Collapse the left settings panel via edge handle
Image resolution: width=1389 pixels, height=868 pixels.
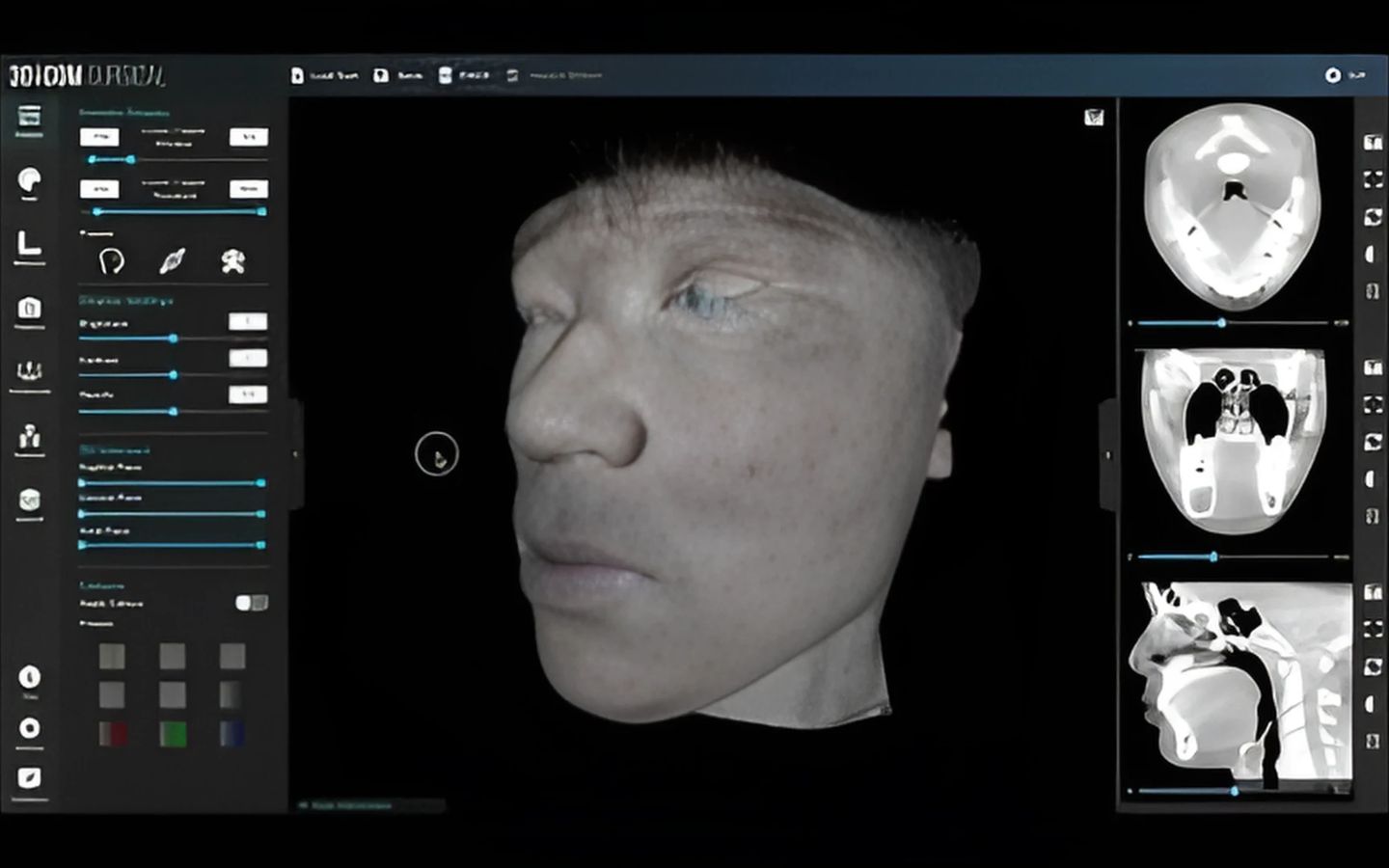pyautogui.click(x=295, y=453)
